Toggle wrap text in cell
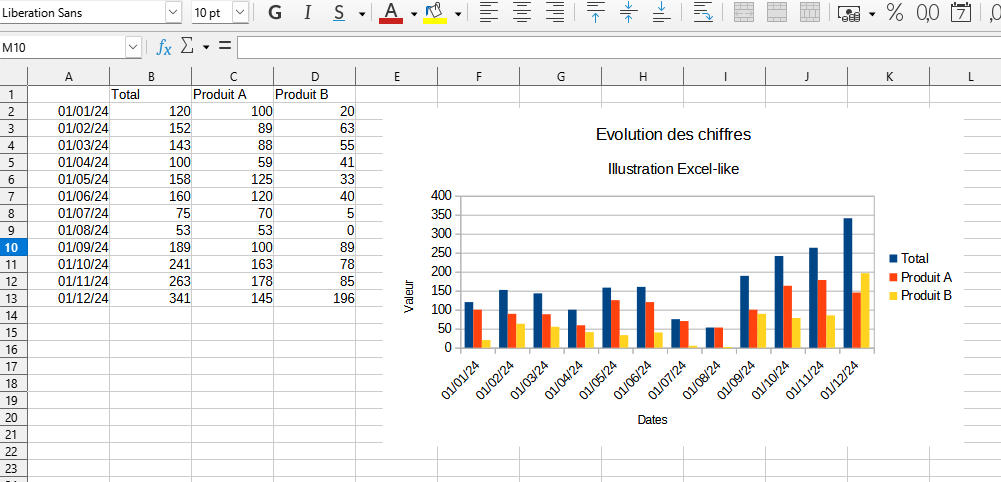Screen dimensions: 1001x482 pyautogui.click(x=703, y=13)
